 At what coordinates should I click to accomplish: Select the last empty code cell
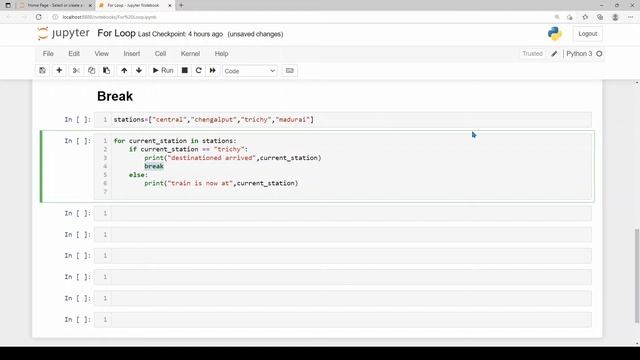(x=342, y=320)
